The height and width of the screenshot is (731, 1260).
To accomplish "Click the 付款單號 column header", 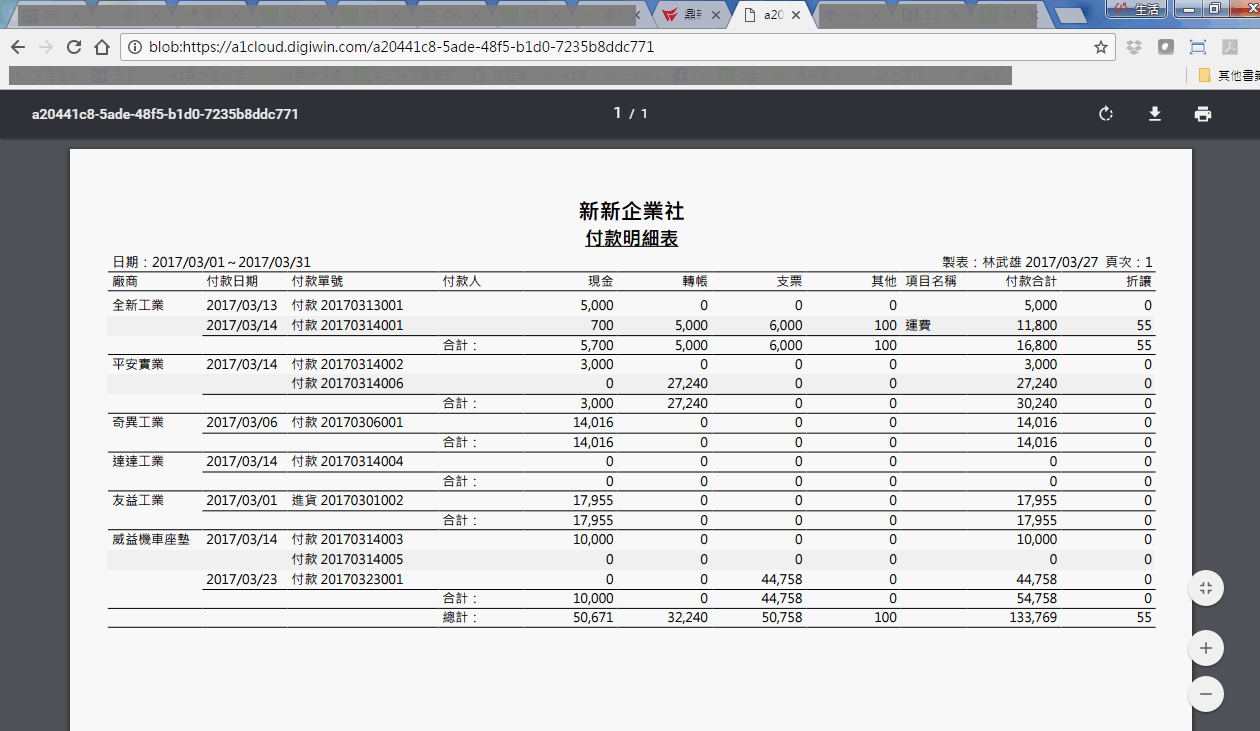I will click(317, 281).
